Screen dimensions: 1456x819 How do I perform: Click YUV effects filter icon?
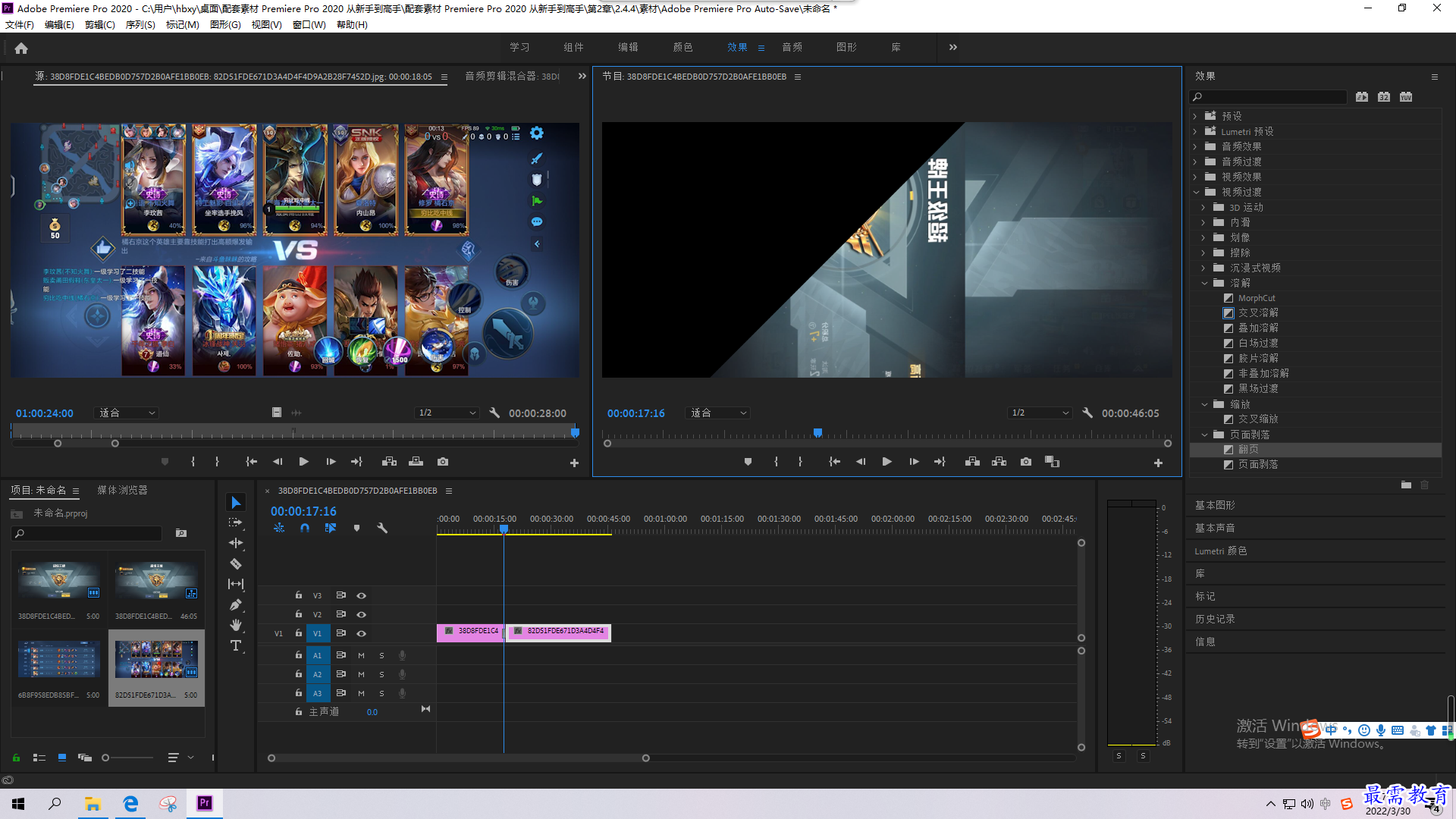pyautogui.click(x=1406, y=97)
